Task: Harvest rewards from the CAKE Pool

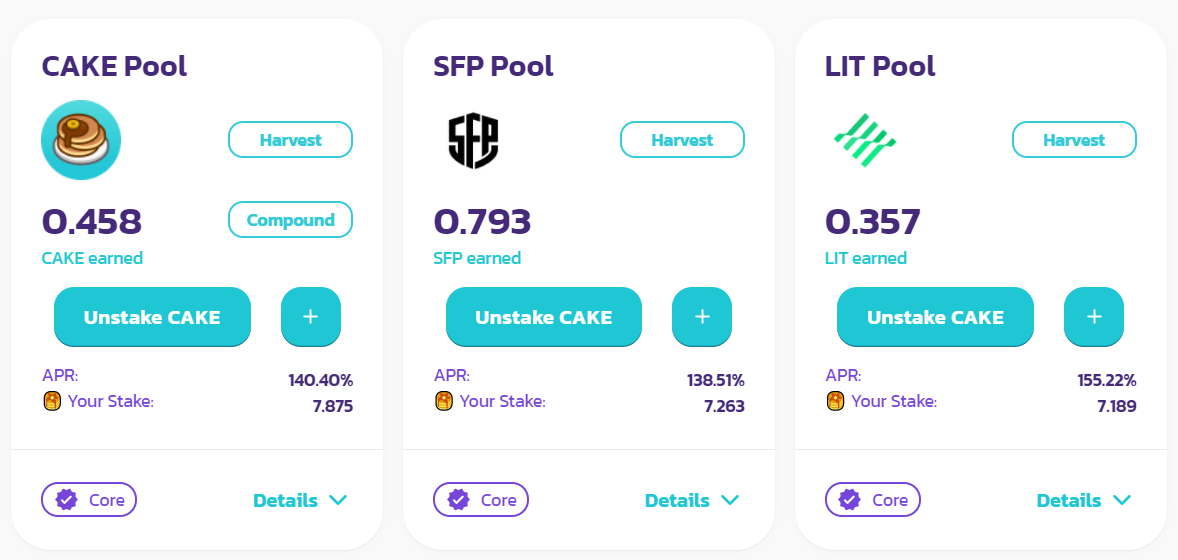Action: coord(290,140)
